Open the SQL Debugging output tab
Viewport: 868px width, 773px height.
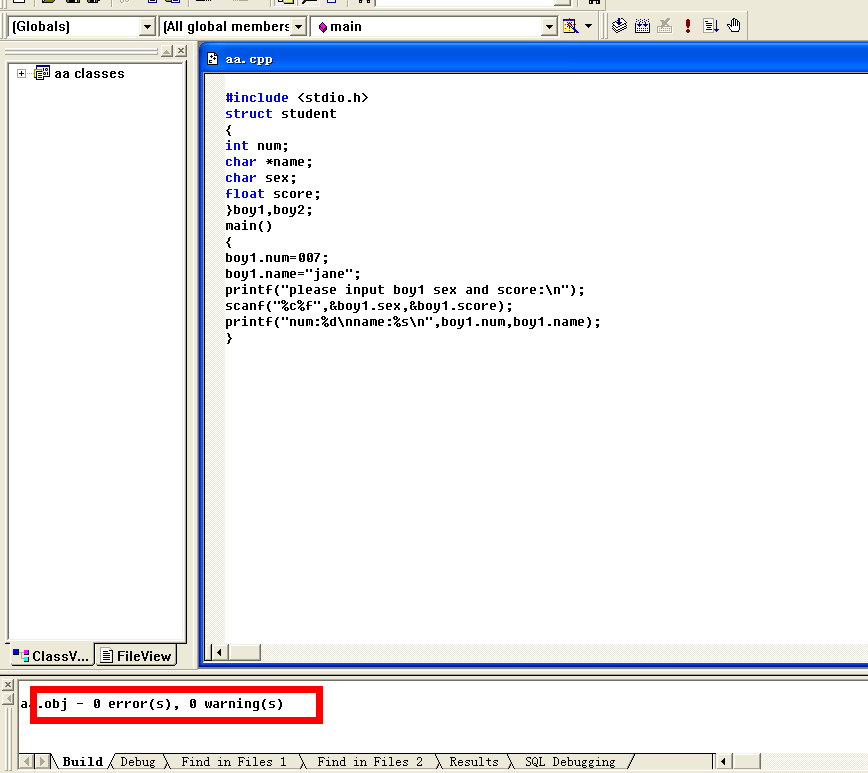click(570, 762)
